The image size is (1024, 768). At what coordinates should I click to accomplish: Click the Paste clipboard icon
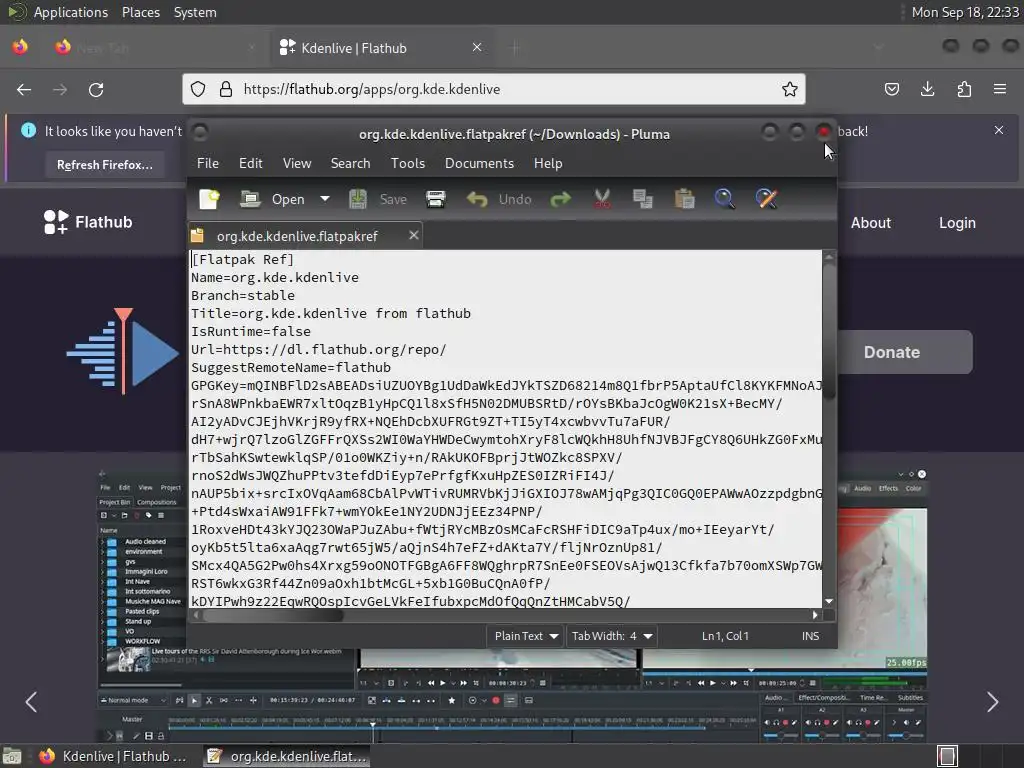684,199
